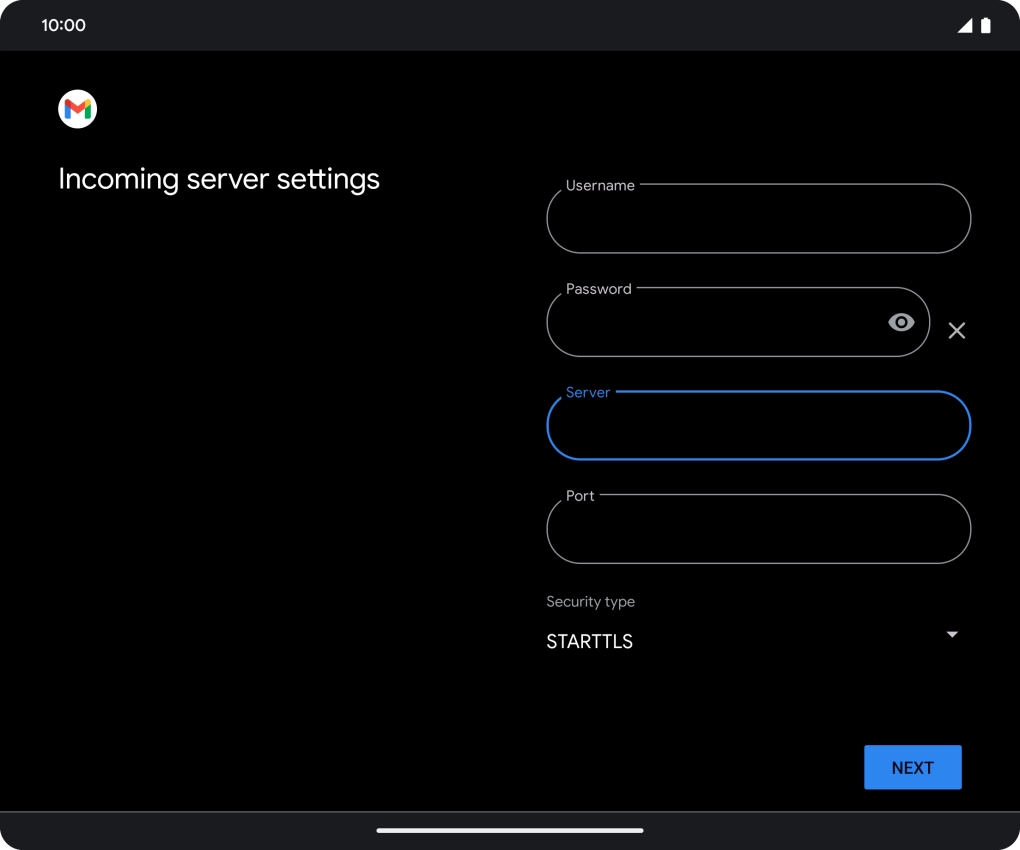Open the STARTTLS security selection
The image size is (1020, 850).
click(x=589, y=642)
